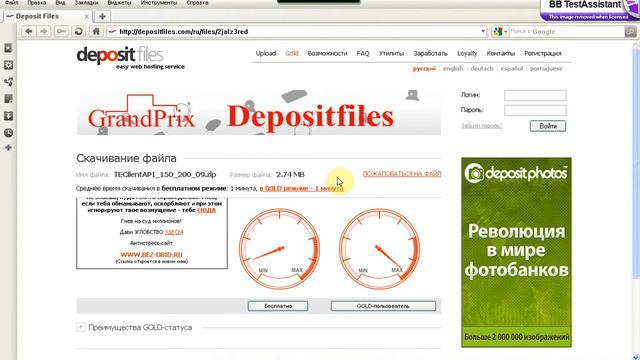Open the Notes panel in the sidebar
The image size is (640, 360).
[x=8, y=99]
